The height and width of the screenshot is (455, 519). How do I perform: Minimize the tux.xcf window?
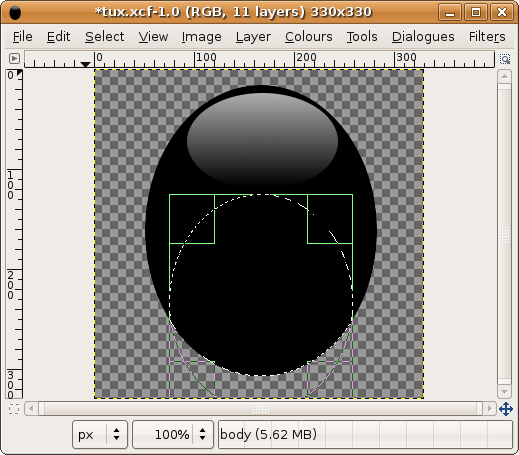450,13
